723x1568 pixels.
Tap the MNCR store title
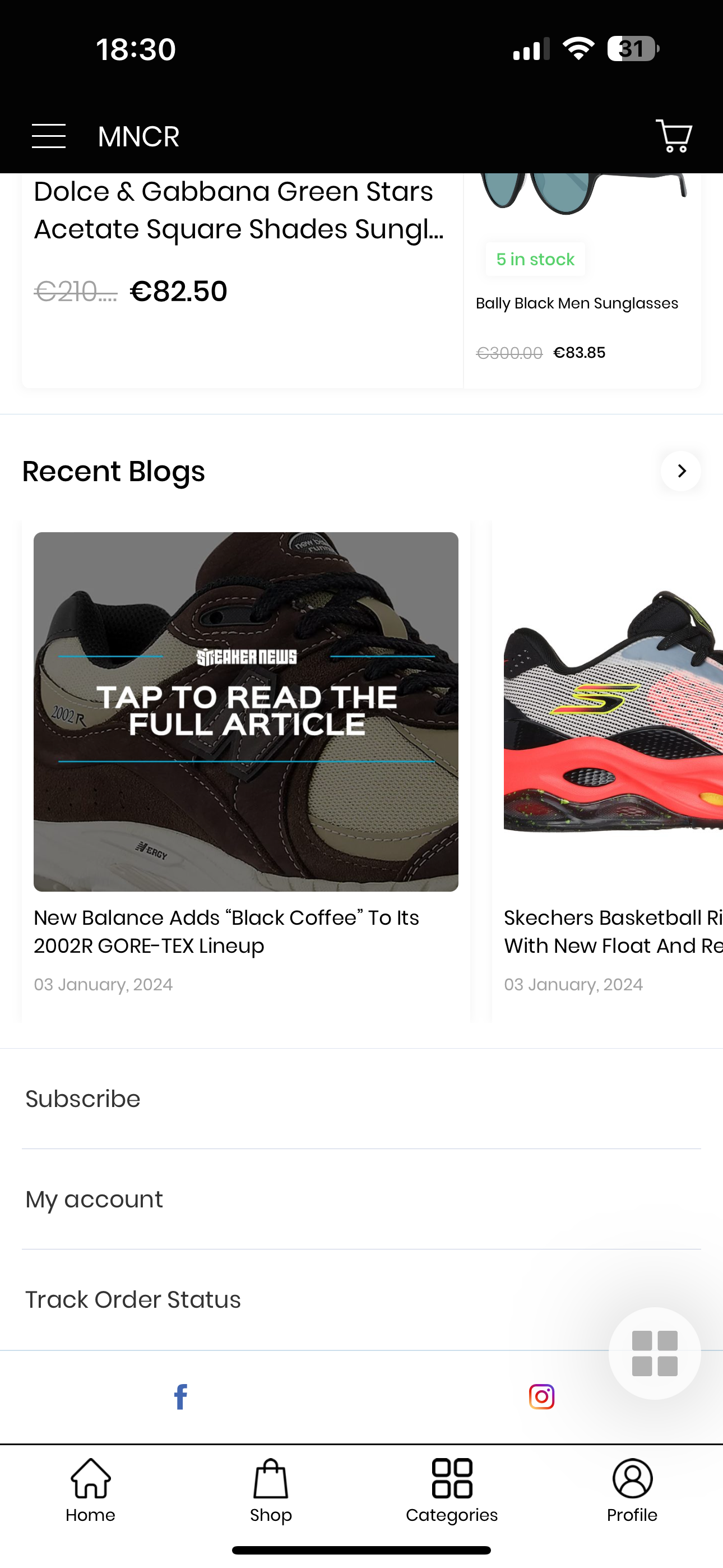click(x=139, y=136)
